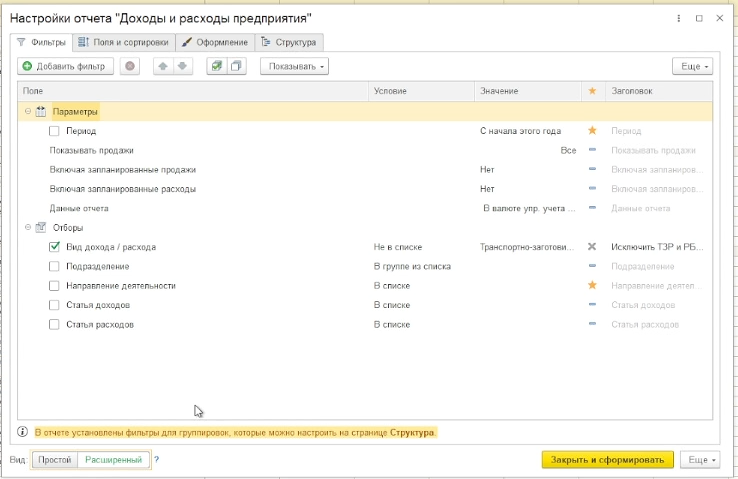Viewport: 738px width, 479px height.
Task: Click dash icon in Показывать продажи row
Action: click(592, 150)
